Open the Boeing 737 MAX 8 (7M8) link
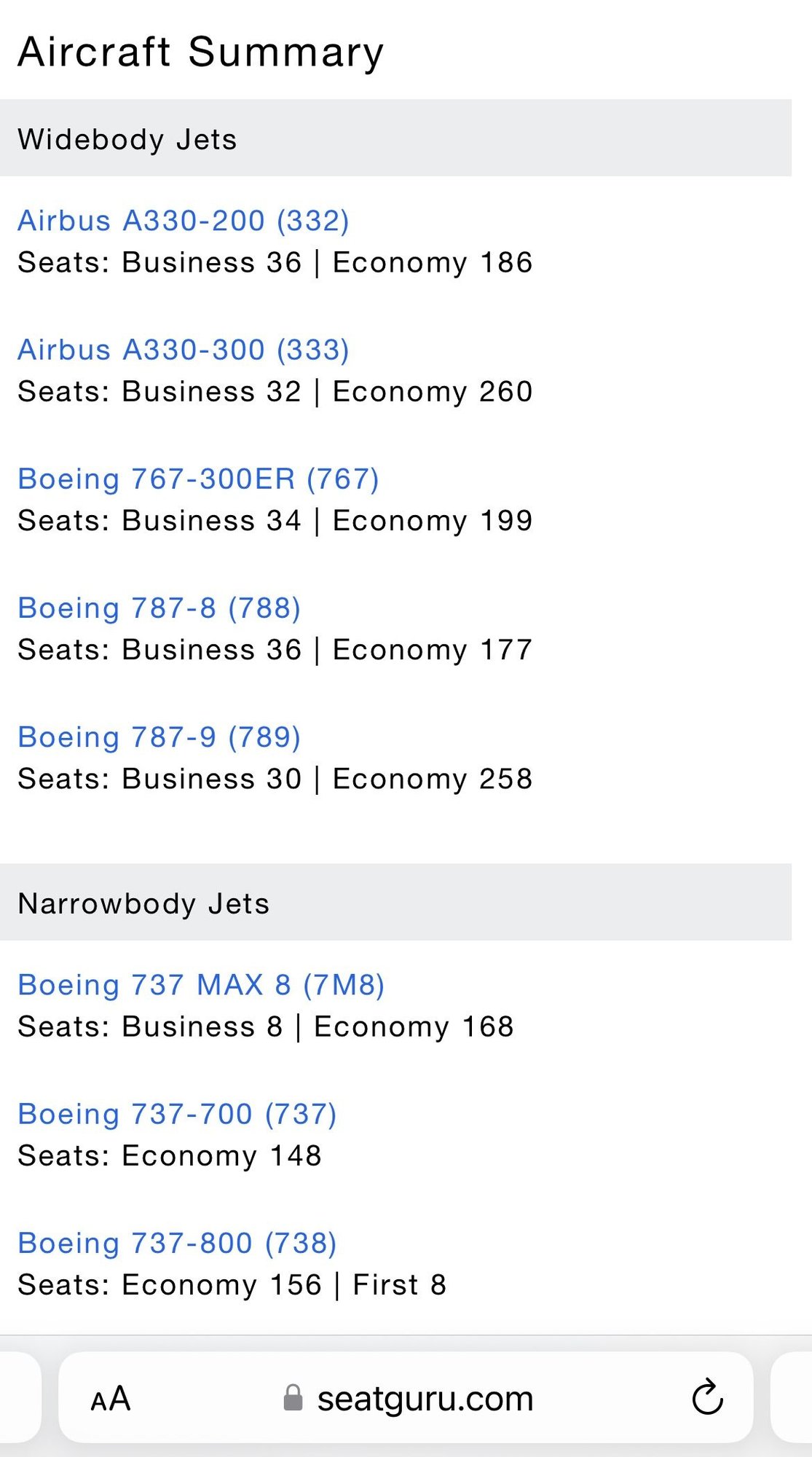Image resolution: width=812 pixels, height=1457 pixels. [x=200, y=985]
